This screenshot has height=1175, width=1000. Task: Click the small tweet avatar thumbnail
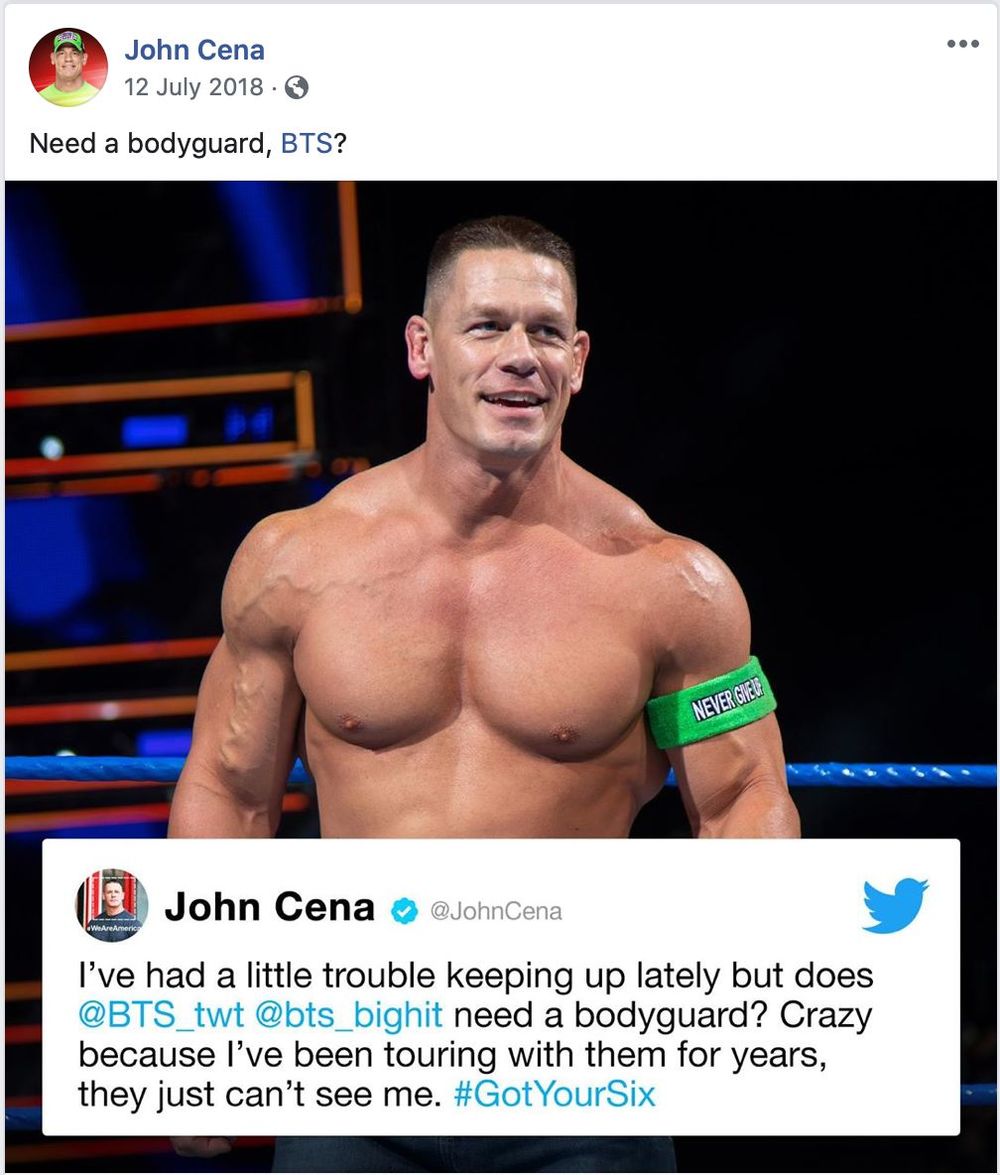112,905
